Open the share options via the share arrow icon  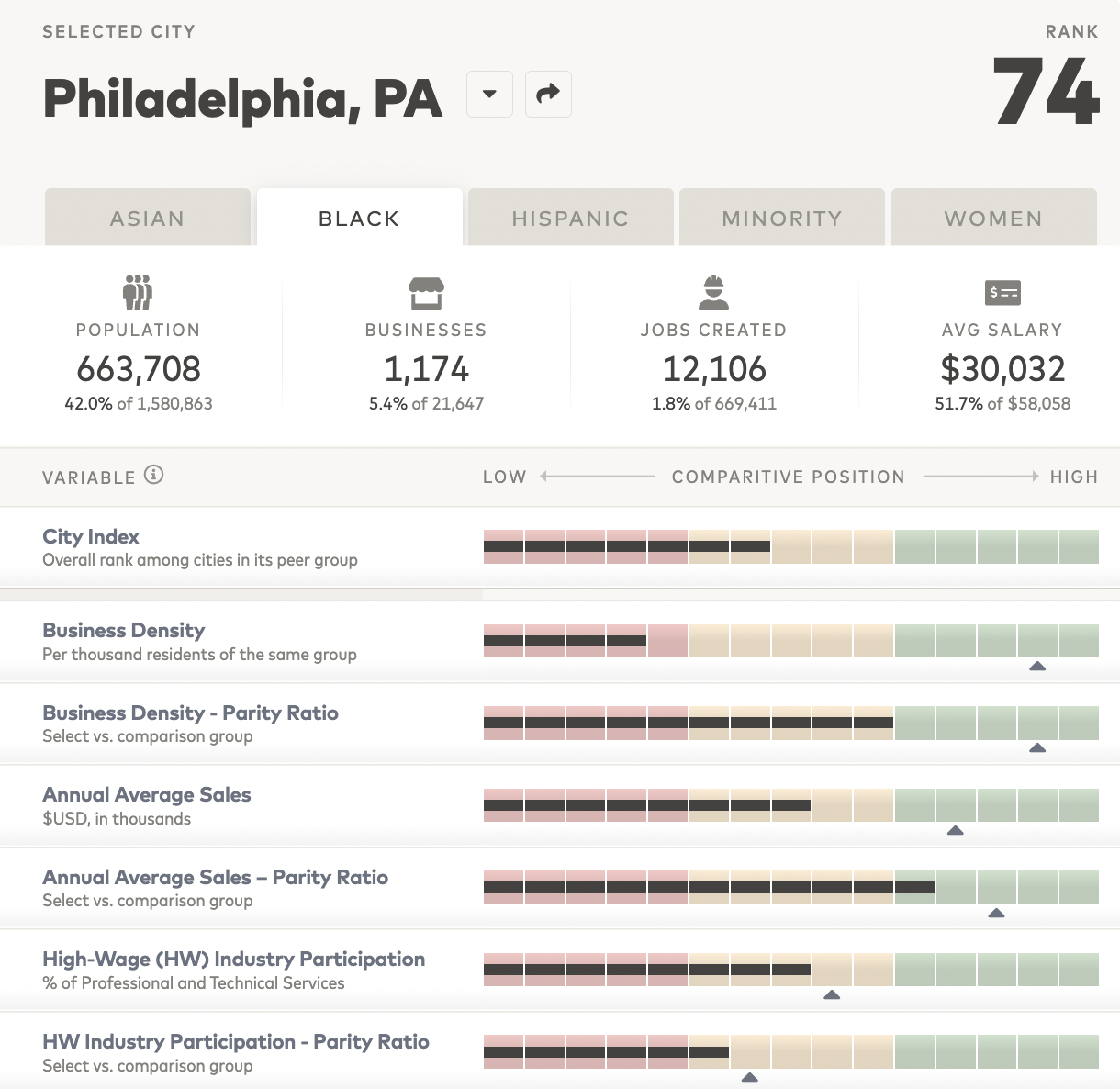pyautogui.click(x=547, y=94)
